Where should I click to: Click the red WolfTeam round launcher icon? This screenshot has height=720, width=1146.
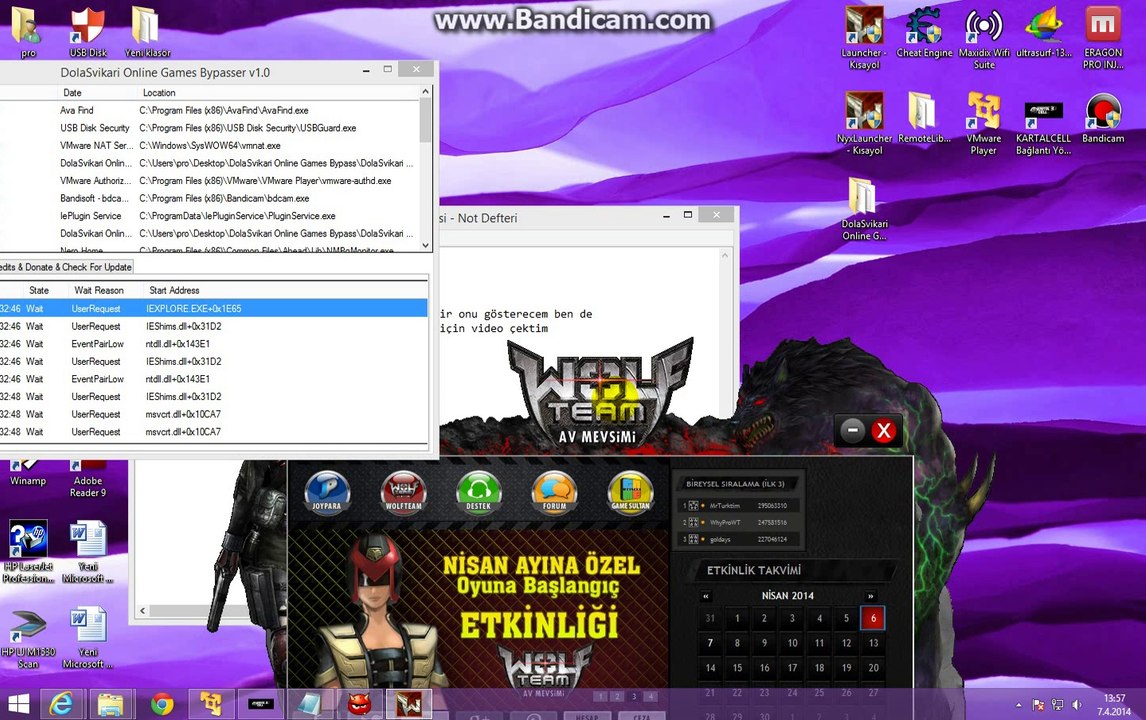pyautogui.click(x=403, y=492)
